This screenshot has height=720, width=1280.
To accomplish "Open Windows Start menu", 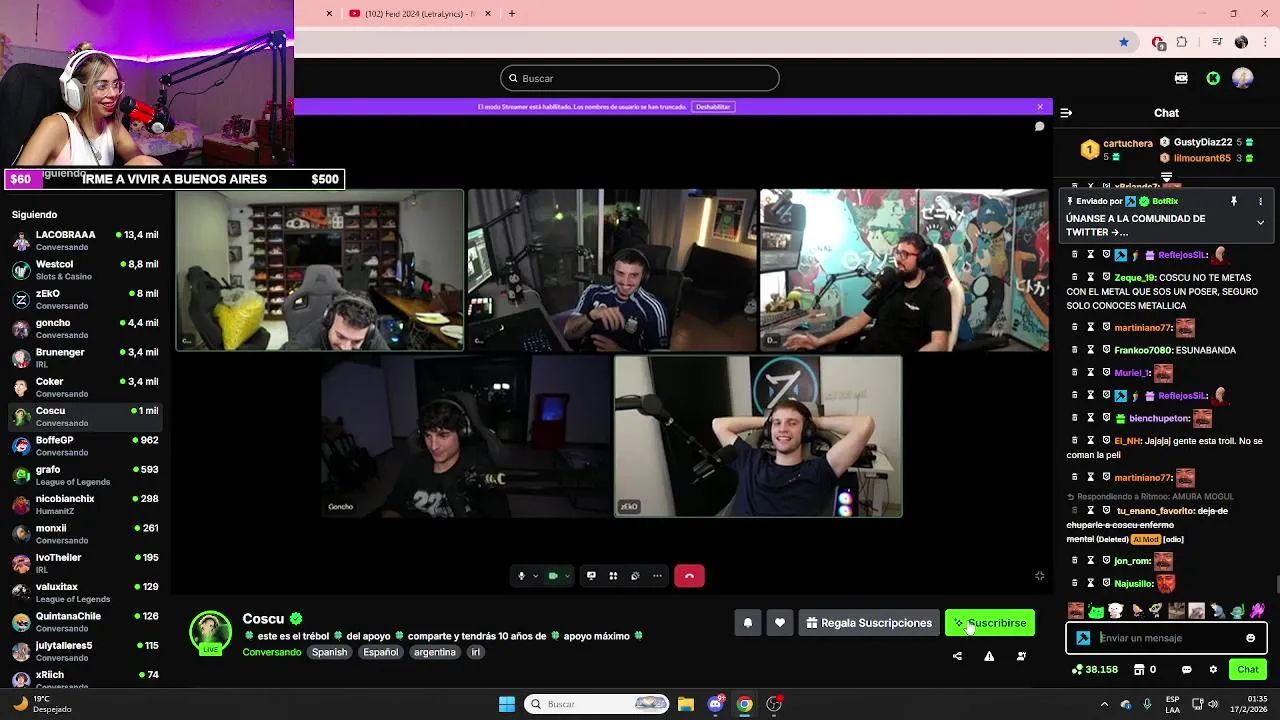I will pos(507,704).
